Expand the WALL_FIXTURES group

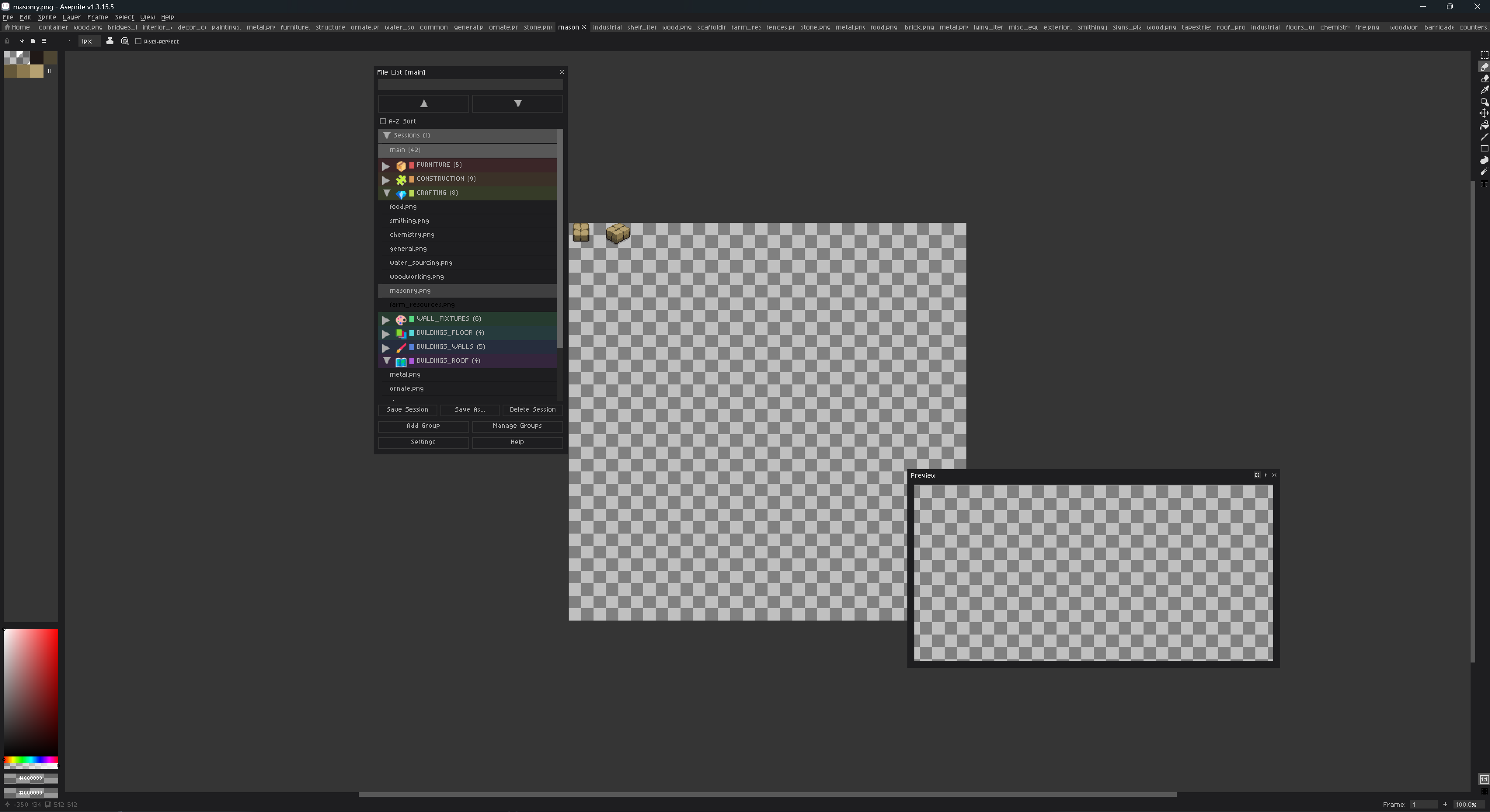(386, 319)
